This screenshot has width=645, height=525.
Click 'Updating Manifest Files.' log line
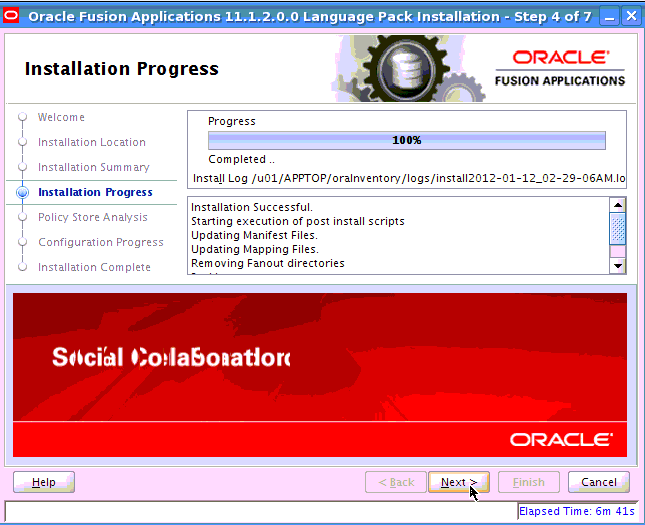pos(254,235)
